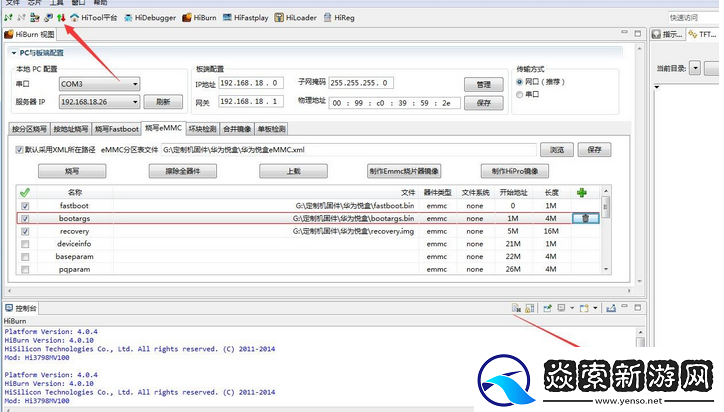Image resolution: width=724 pixels, height=412 pixels.
Task: Pin the console view icon
Action: (x=548, y=308)
